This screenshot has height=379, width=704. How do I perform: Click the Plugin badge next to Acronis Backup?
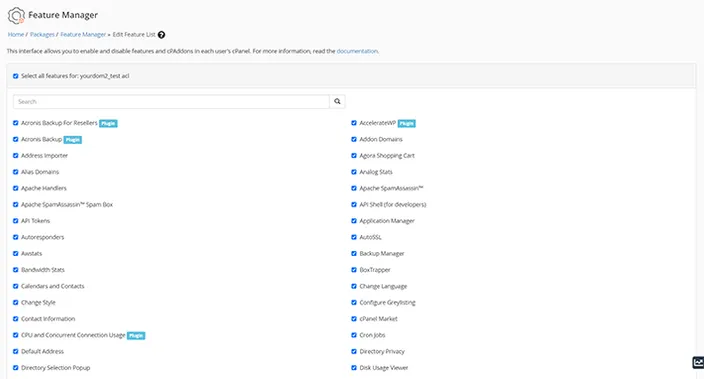[x=73, y=140]
